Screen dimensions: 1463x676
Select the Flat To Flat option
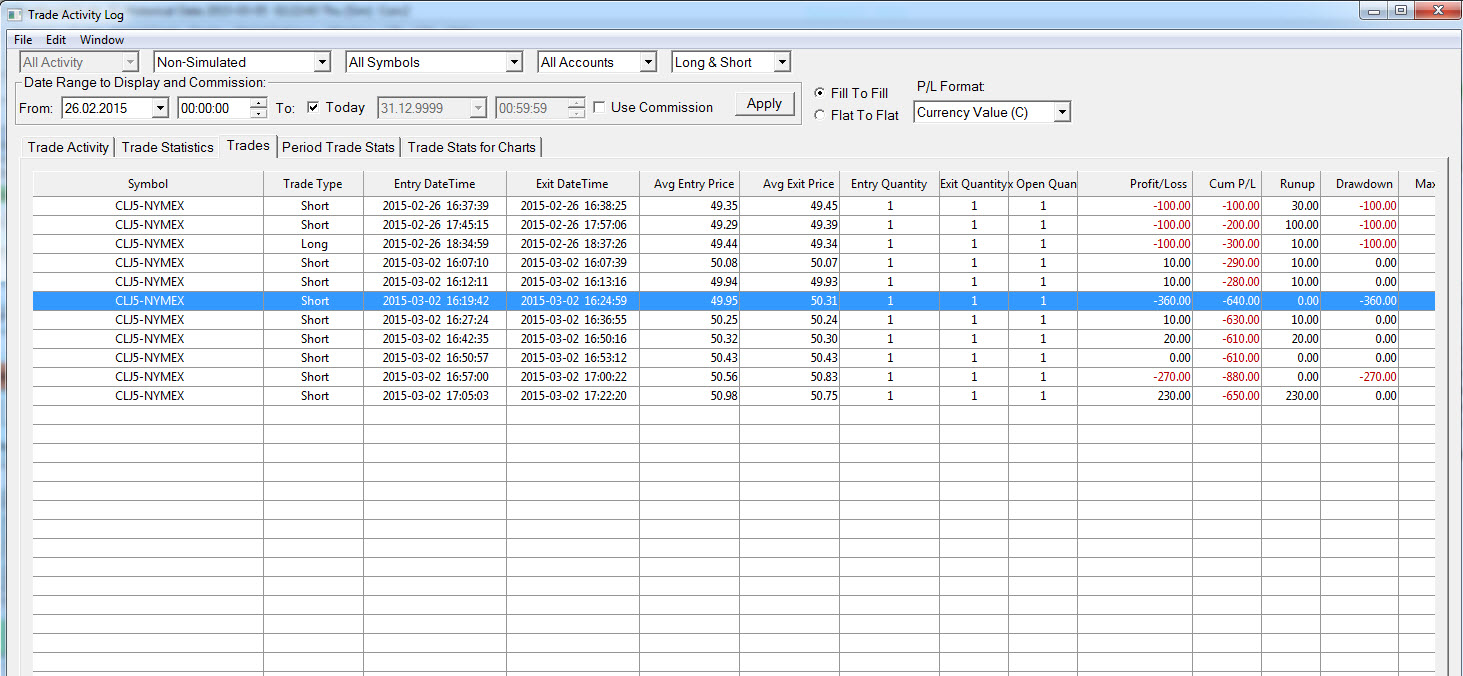820,115
